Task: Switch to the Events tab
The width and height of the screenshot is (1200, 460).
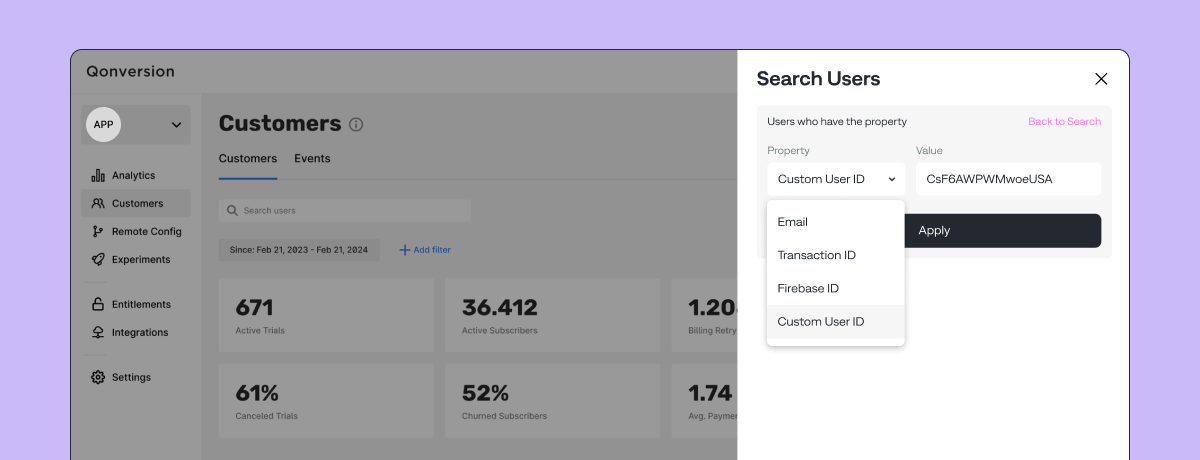Action: point(312,158)
